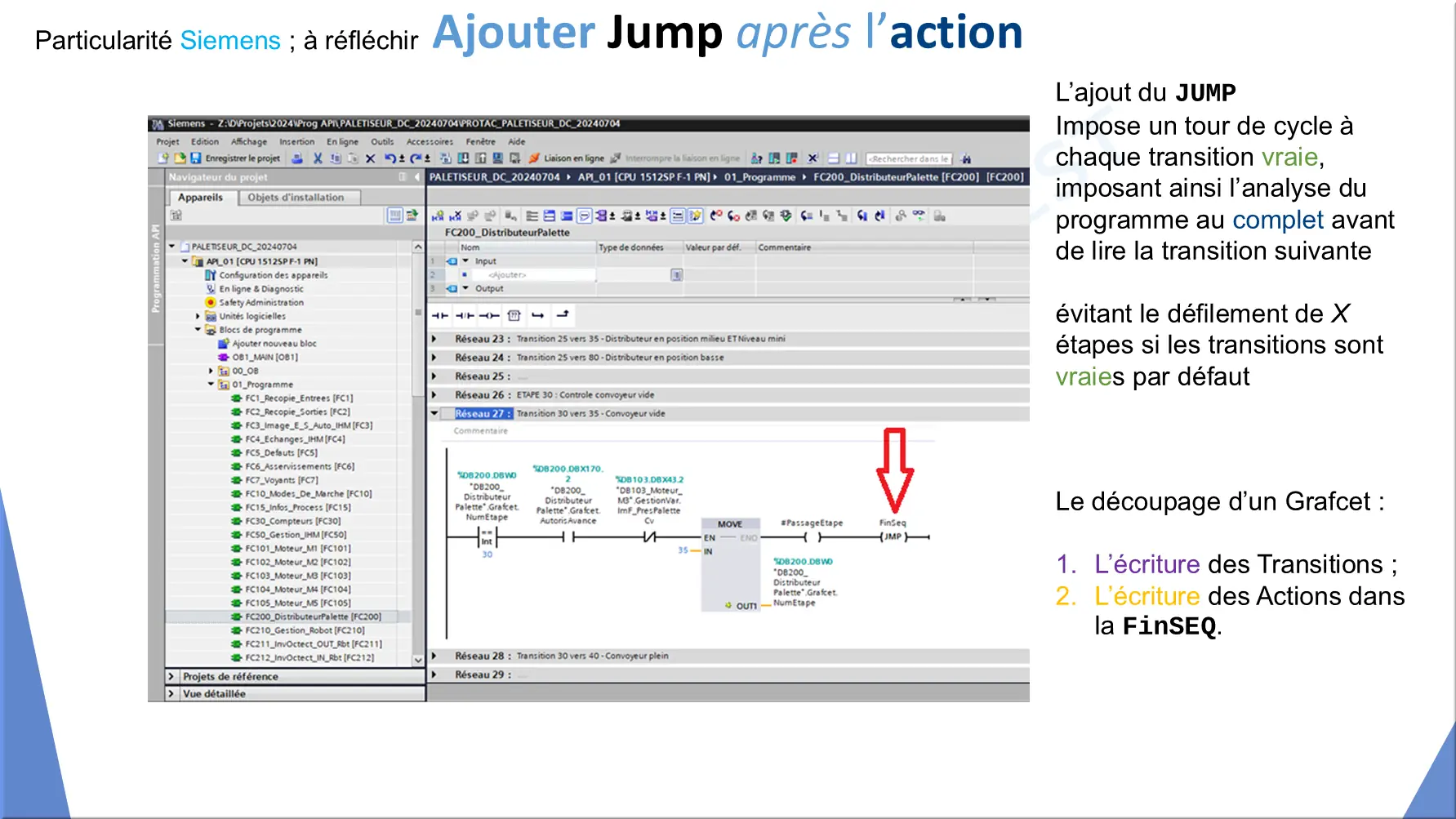Click project tree scrollbar down arrow

click(x=418, y=660)
